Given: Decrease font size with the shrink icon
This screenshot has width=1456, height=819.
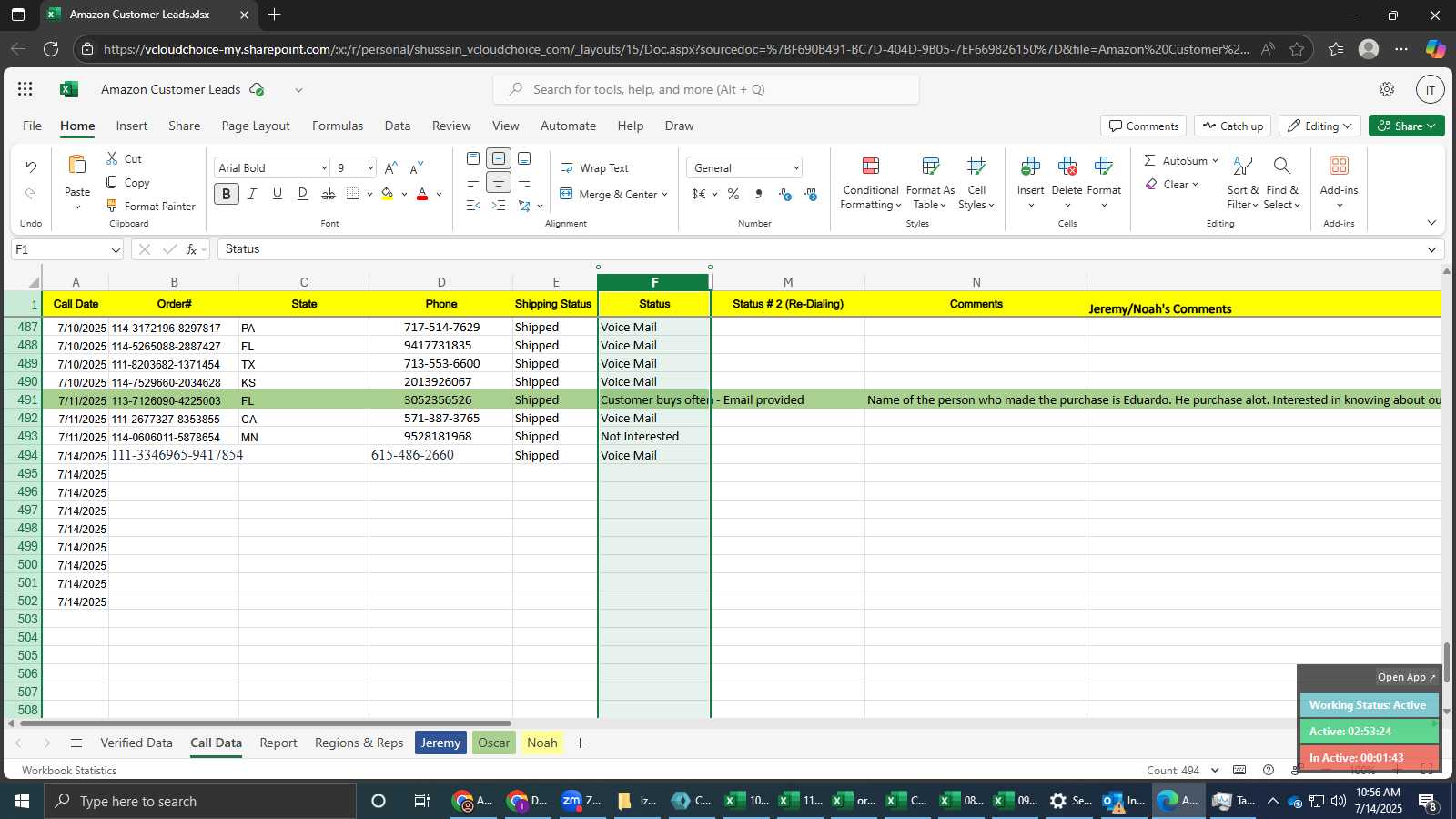Looking at the screenshot, I should pyautogui.click(x=417, y=168).
